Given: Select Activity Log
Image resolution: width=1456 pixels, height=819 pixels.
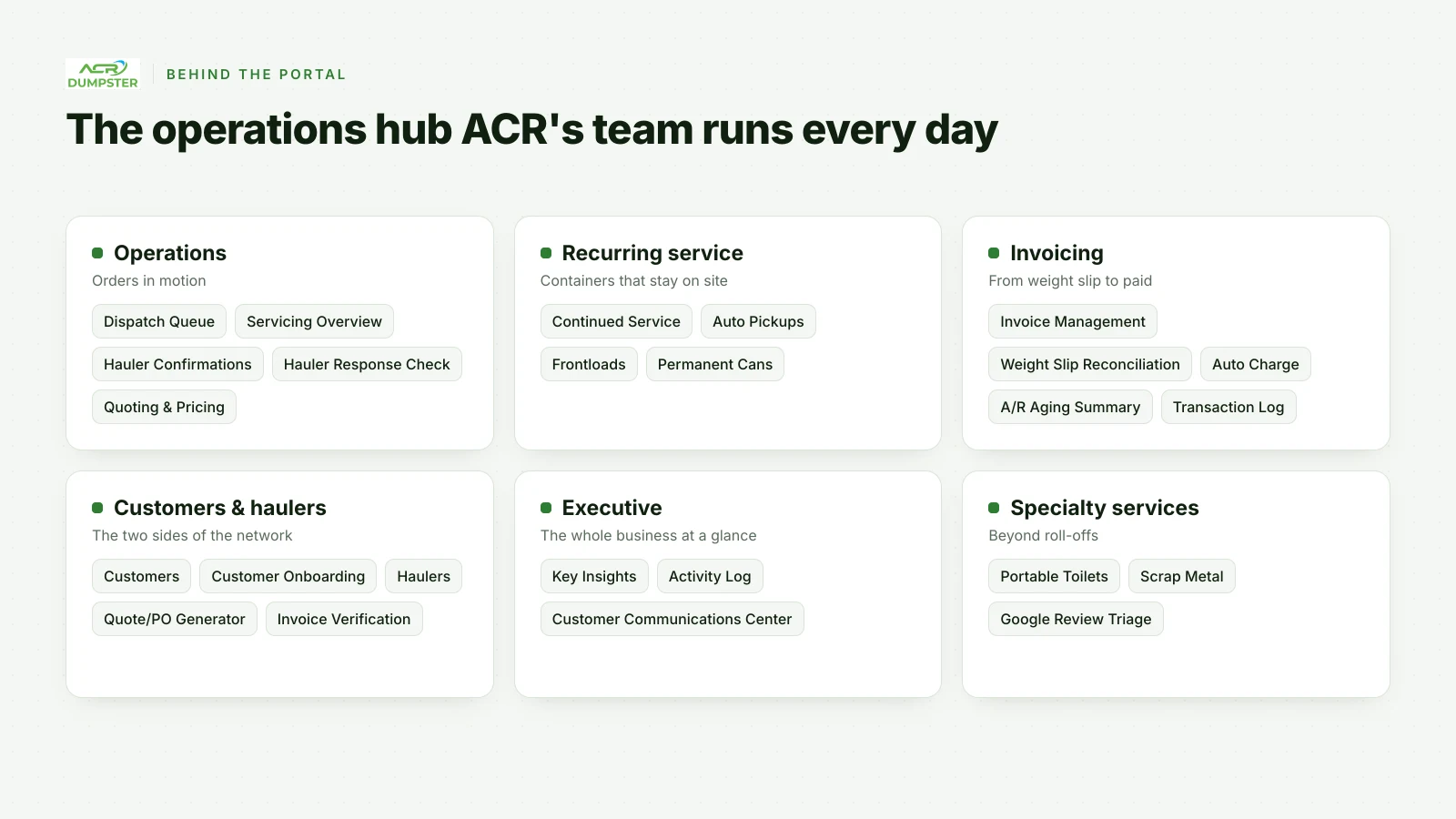Looking at the screenshot, I should [x=710, y=576].
